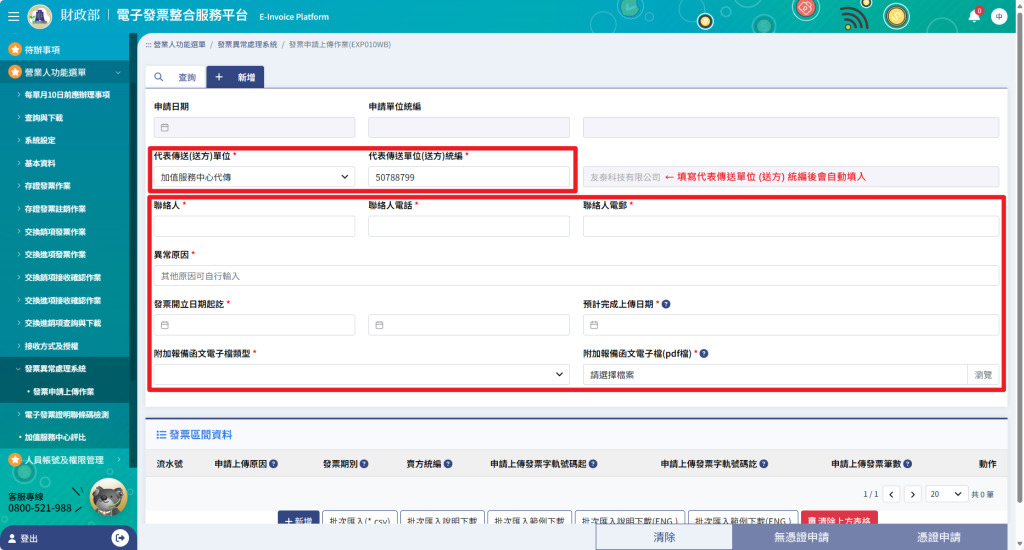Click help icon next to 申請上傳原因 column
Image resolution: width=1024 pixels, height=550 pixels.
273,464
